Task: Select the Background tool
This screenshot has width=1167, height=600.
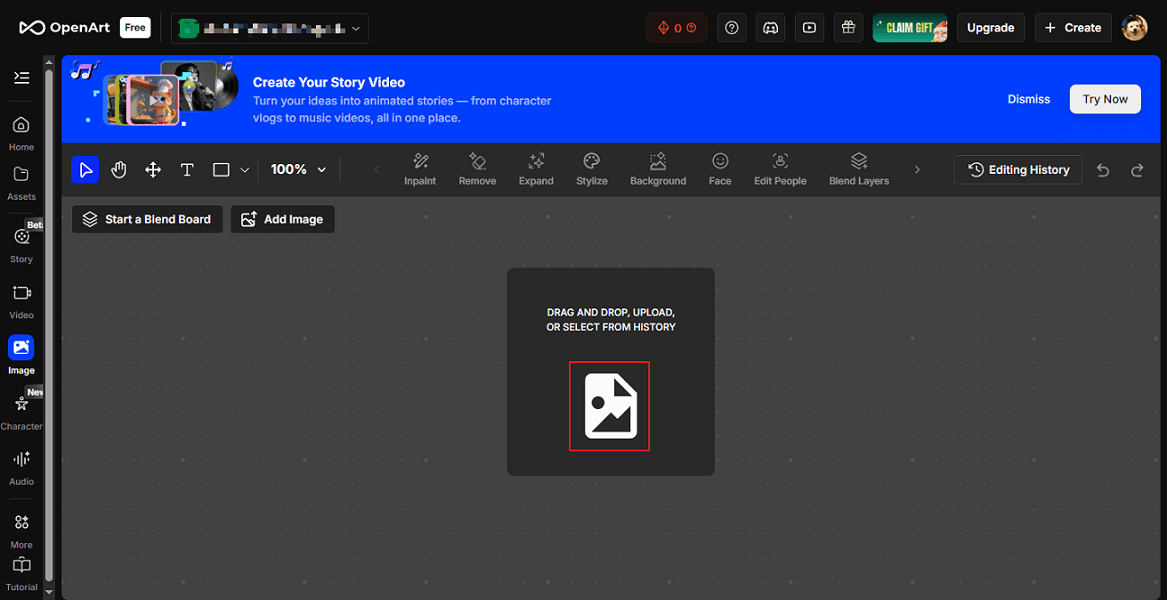Action: coord(657,168)
